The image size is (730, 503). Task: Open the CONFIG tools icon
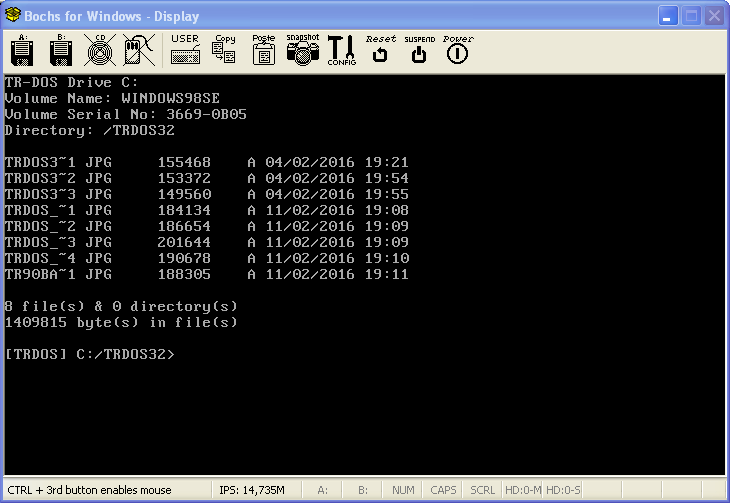click(341, 51)
